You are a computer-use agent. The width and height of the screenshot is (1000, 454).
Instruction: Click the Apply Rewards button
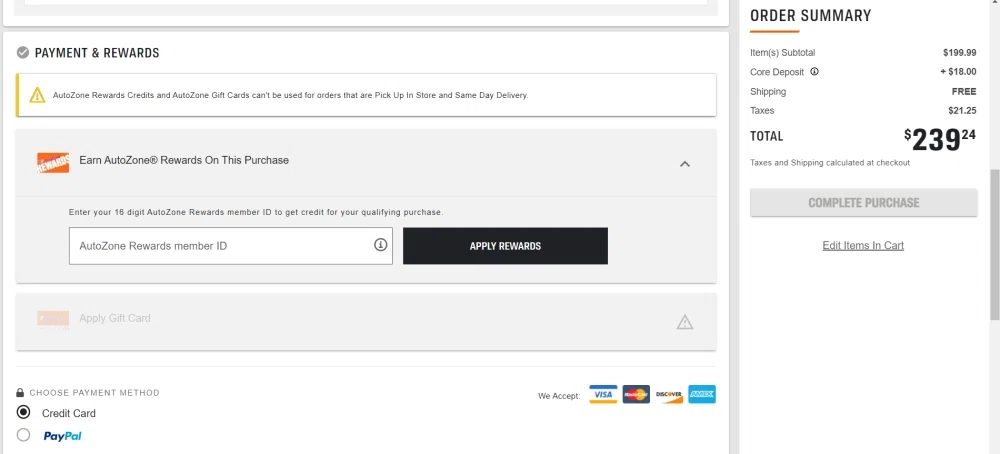tap(505, 245)
